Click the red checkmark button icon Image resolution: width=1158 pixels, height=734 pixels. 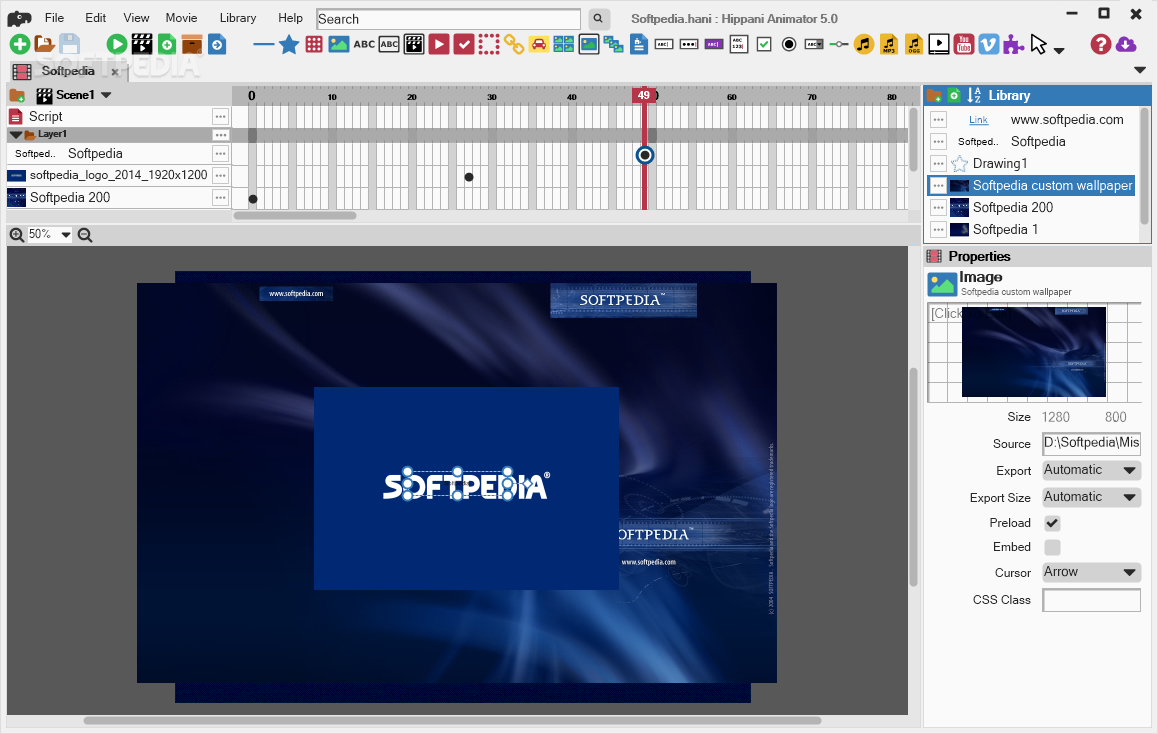[464, 44]
